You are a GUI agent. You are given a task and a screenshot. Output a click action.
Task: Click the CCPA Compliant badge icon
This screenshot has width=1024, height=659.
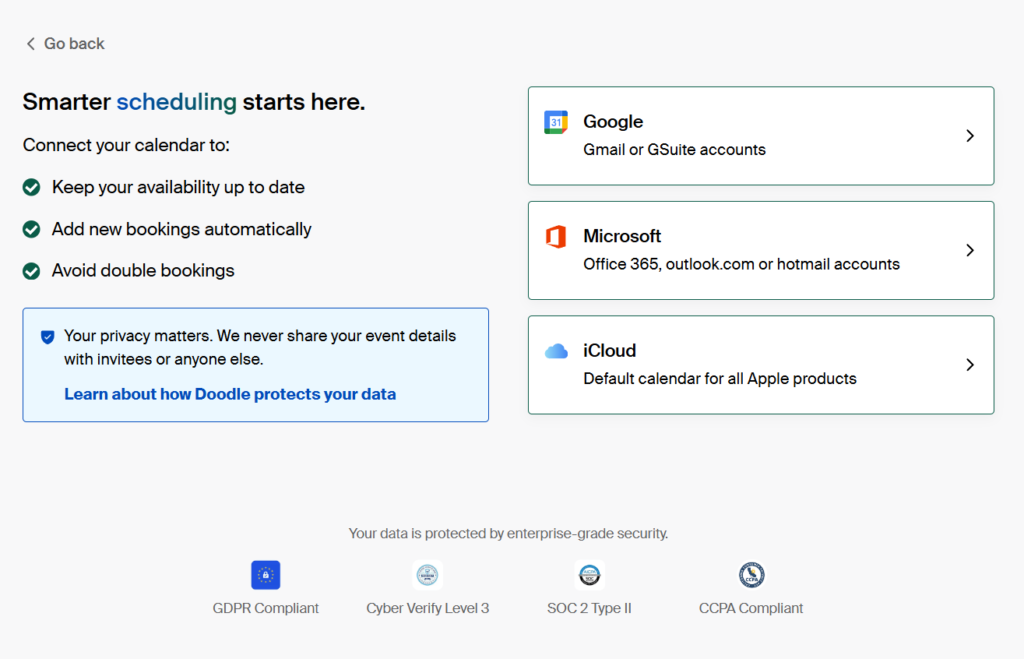coord(751,575)
